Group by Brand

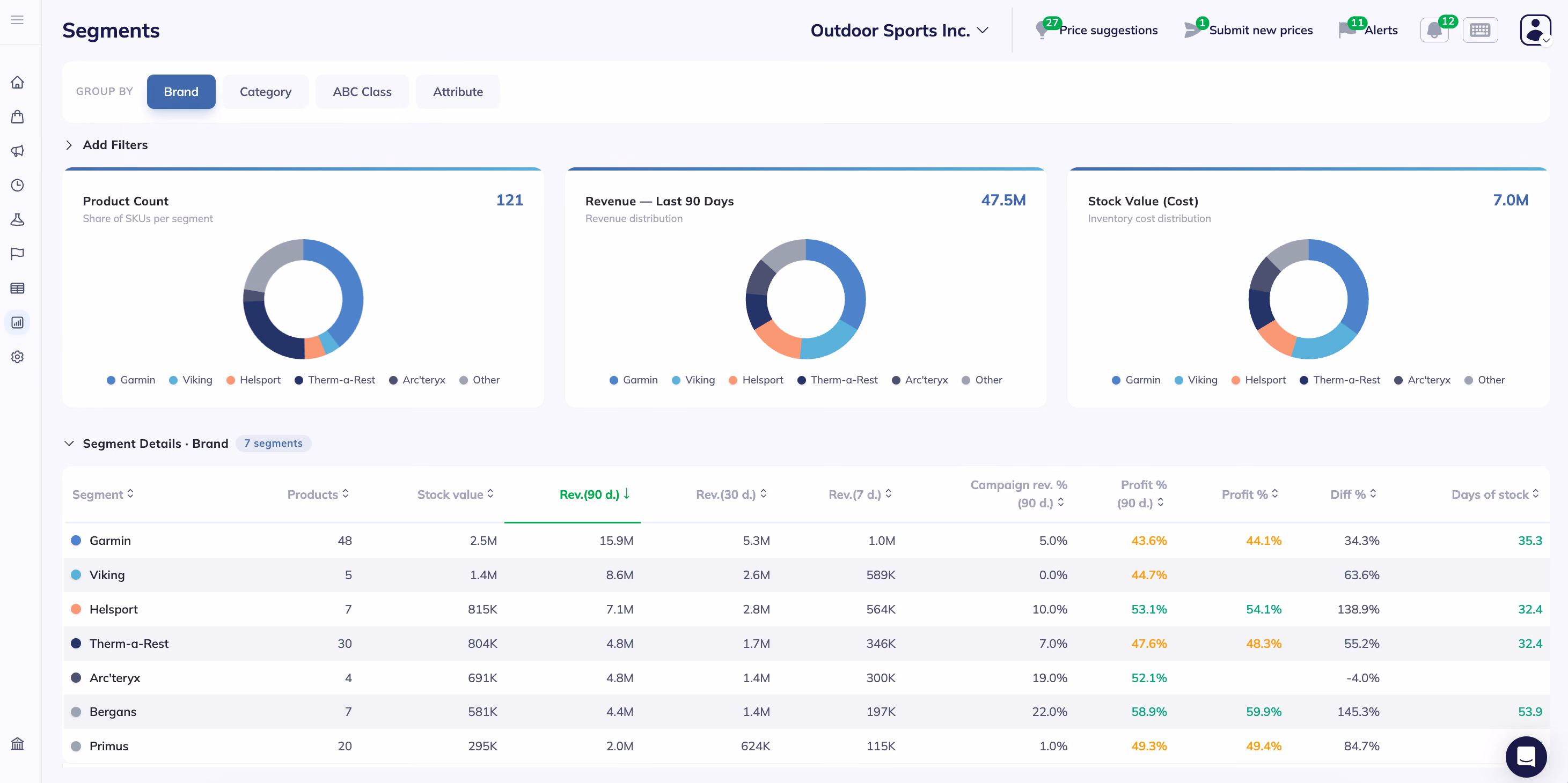coord(181,92)
